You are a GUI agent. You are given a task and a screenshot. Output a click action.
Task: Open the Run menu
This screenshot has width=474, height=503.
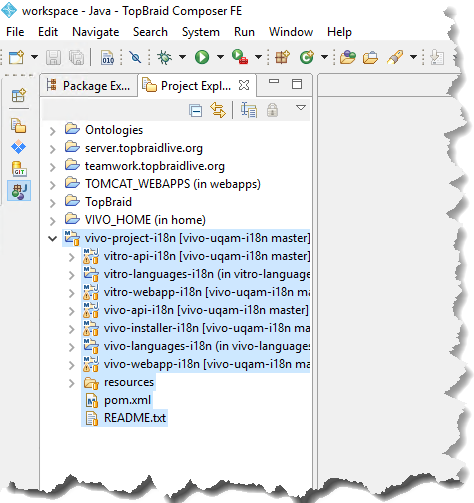(244, 32)
